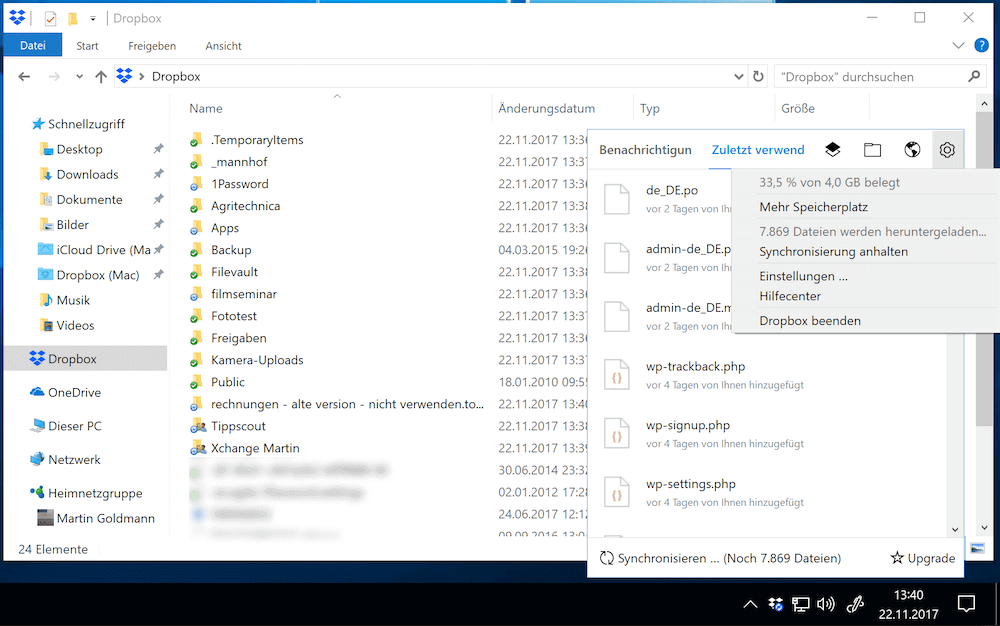Click the taskbar clock showing 13:40
This screenshot has height=626, width=1000.
908,604
